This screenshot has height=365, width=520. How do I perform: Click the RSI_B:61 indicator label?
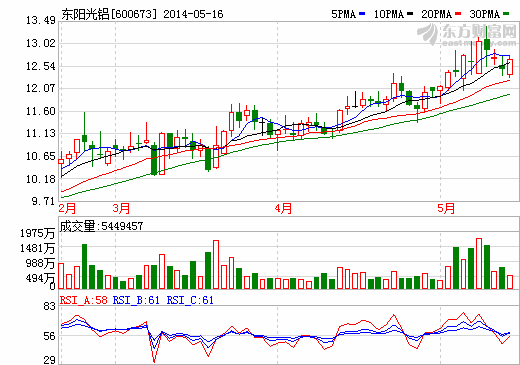[x=136, y=300]
